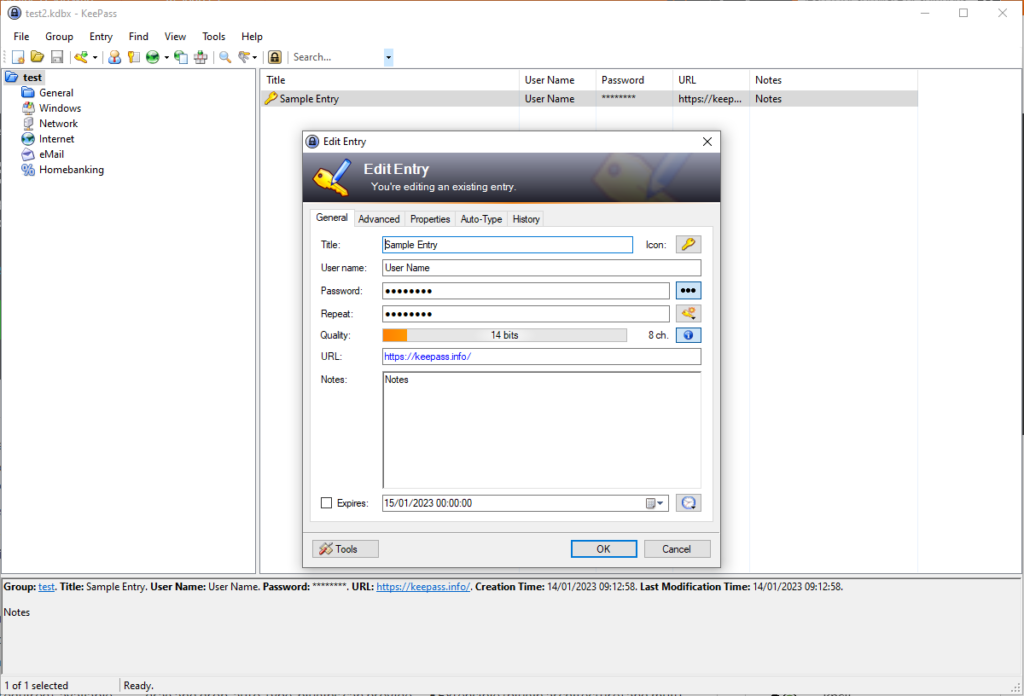
Task: Open the Help menu
Action: pos(251,37)
